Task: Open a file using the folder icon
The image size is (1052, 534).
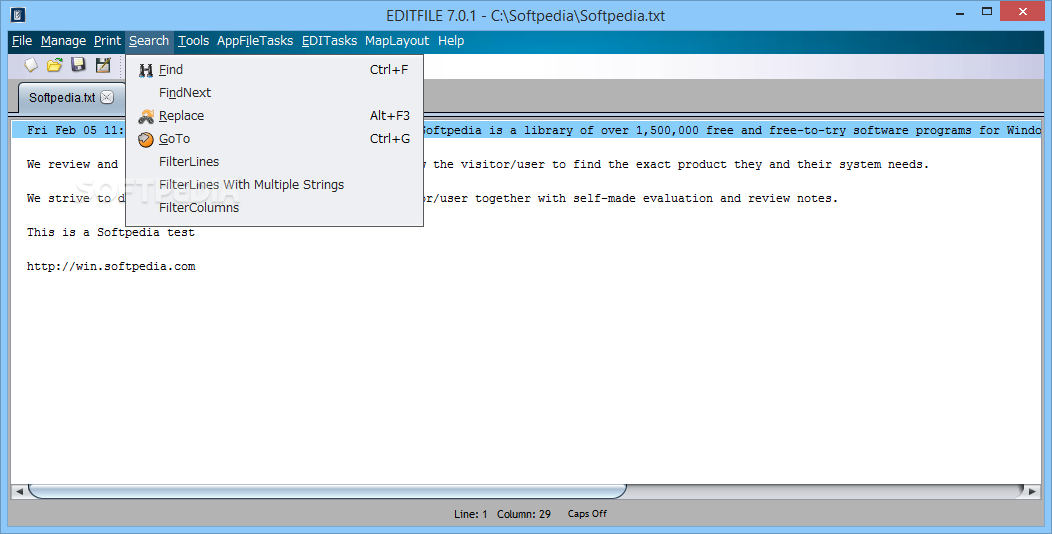Action: click(54, 65)
